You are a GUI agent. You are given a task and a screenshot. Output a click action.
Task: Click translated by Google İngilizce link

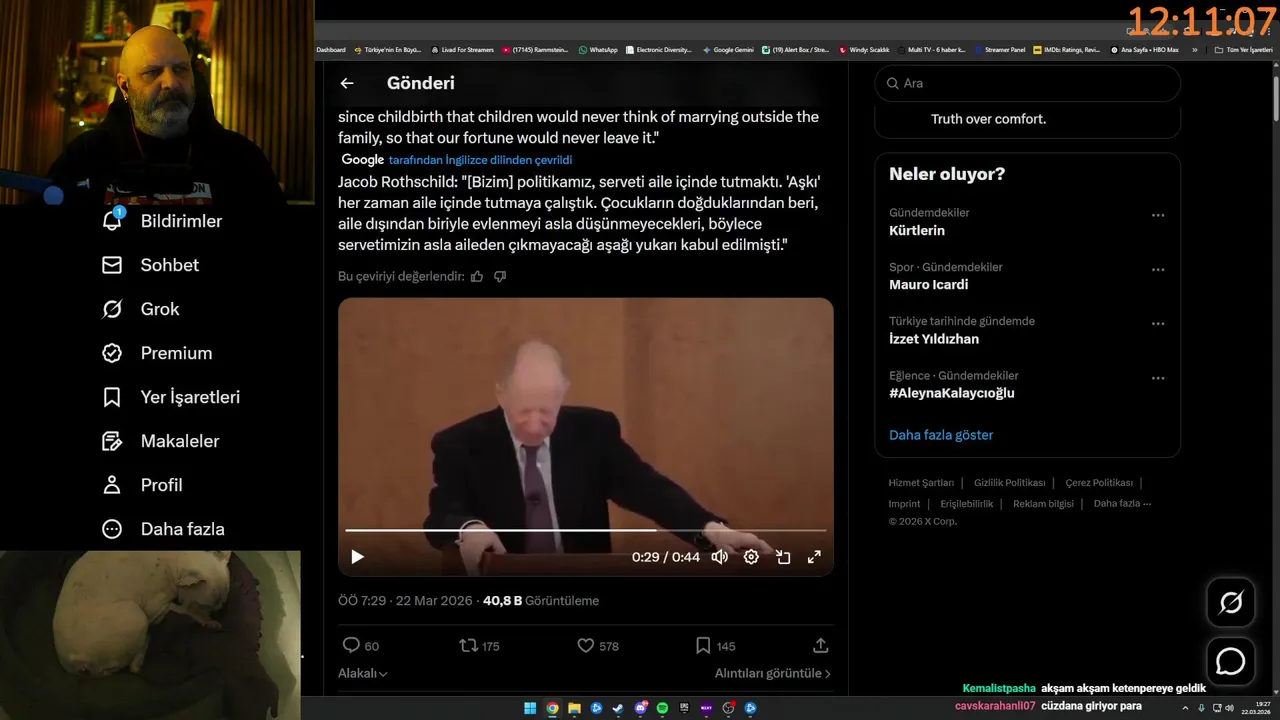point(480,160)
